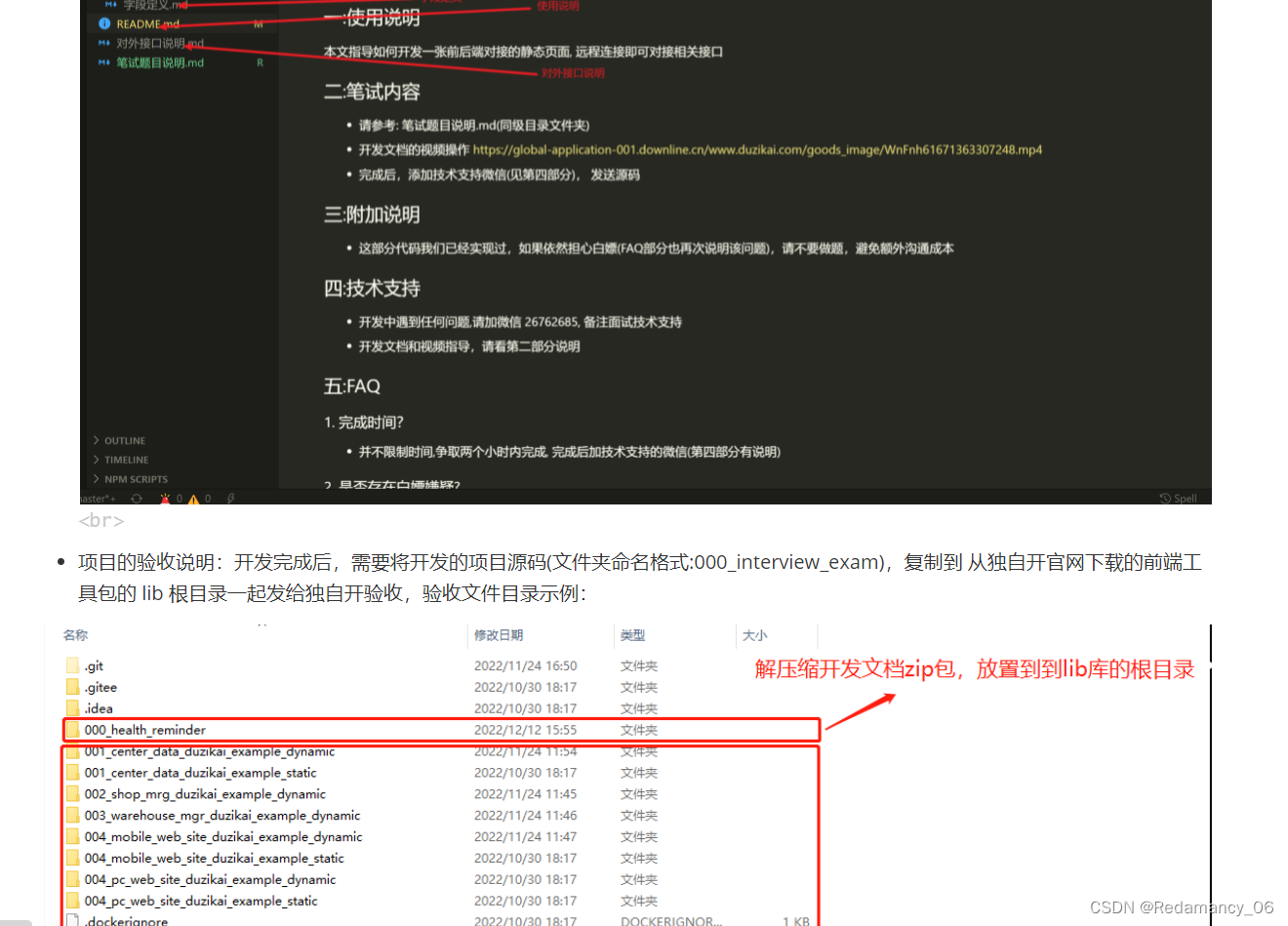1288x926 pixels.
Task: Click the date 2022/11/24 16:50
Action: [525, 665]
